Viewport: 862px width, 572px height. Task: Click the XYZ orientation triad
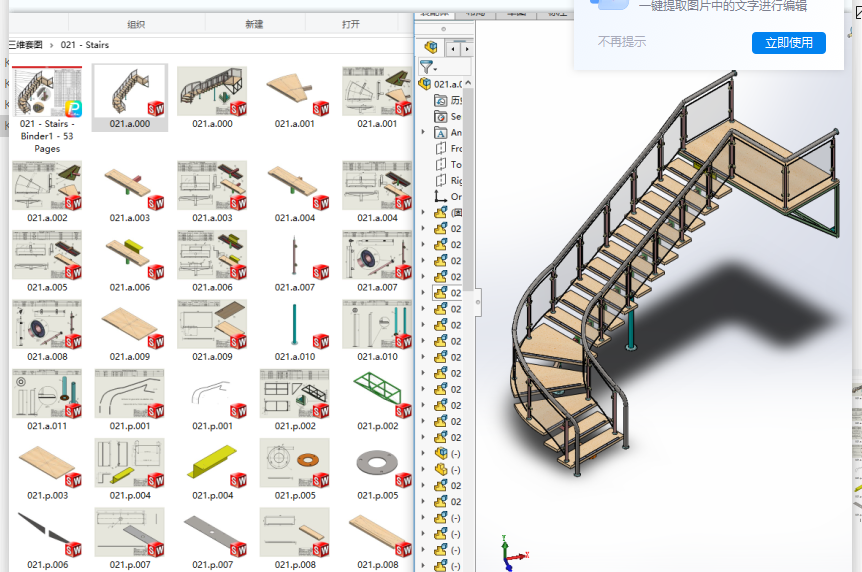512,554
